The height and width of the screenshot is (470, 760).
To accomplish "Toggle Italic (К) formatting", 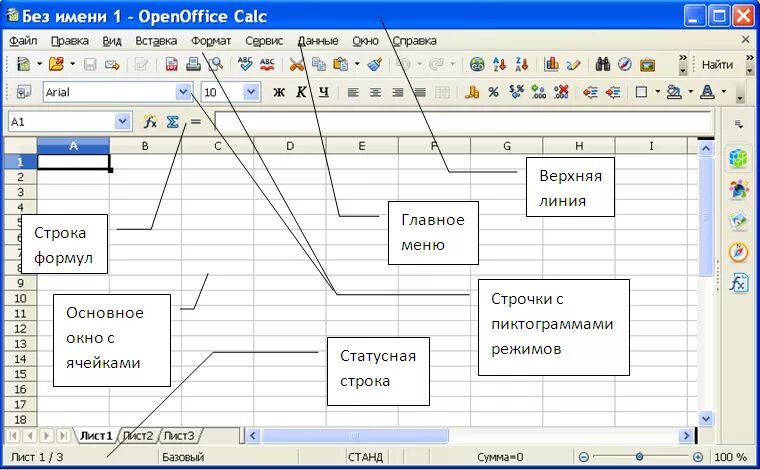I will 301,92.
